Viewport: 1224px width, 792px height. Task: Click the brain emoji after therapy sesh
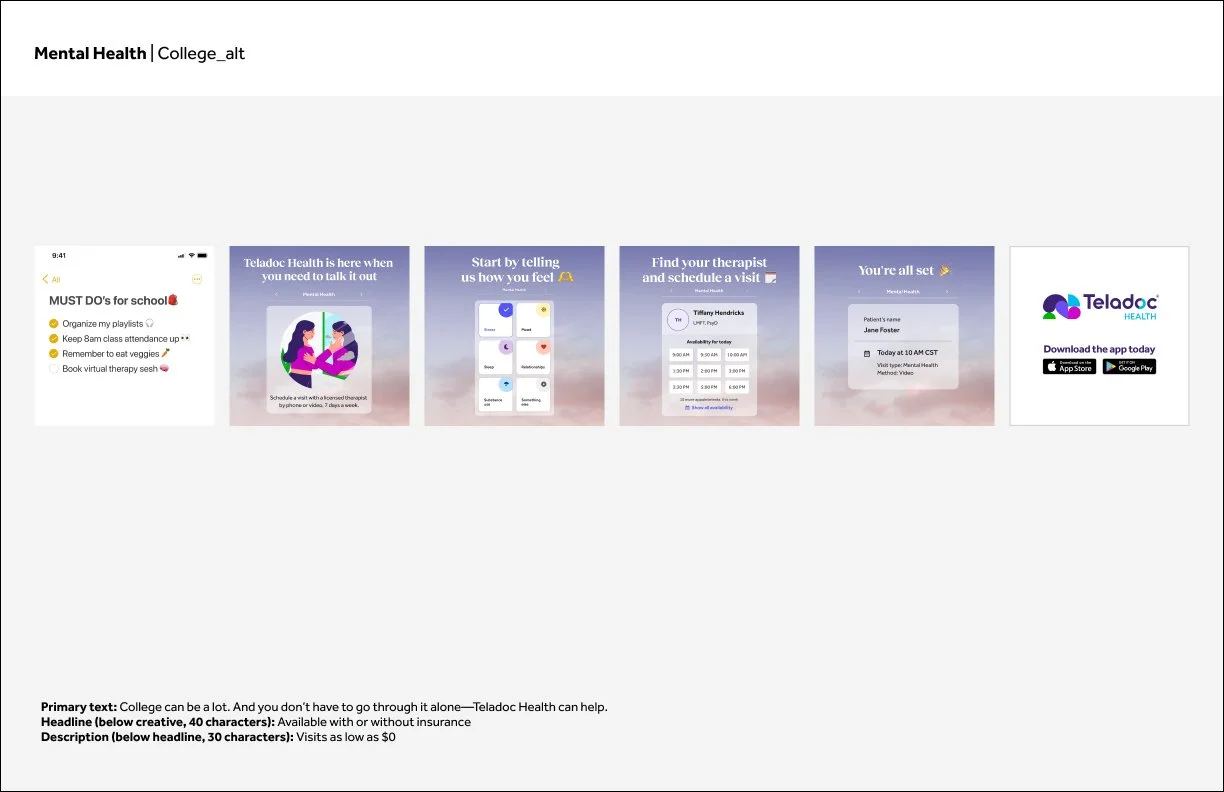point(165,369)
